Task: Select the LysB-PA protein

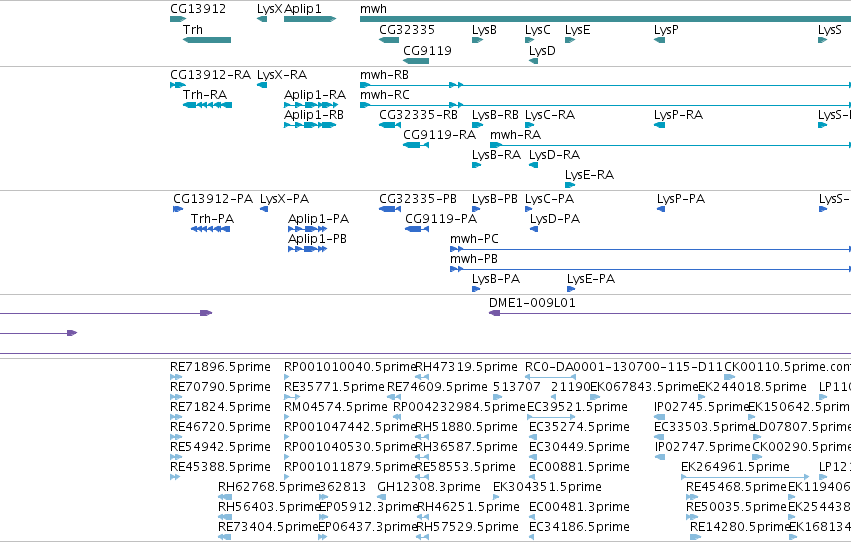Action: [x=476, y=290]
